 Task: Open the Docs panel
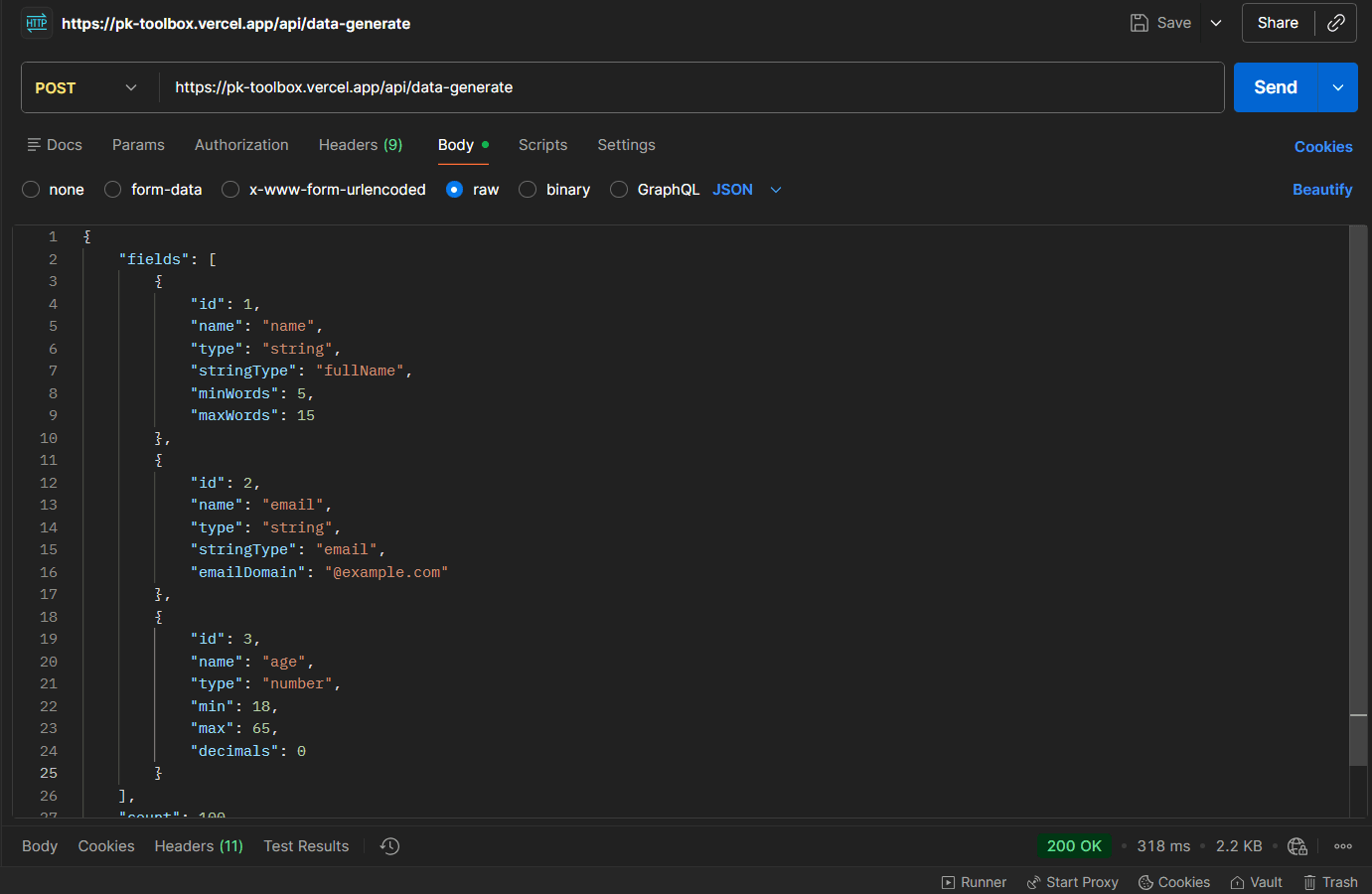(55, 145)
